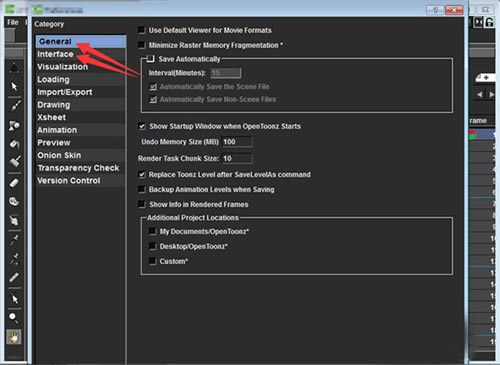The height and width of the screenshot is (365, 500).
Task: Open the Import/Export category
Action: pyautogui.click(x=81, y=92)
